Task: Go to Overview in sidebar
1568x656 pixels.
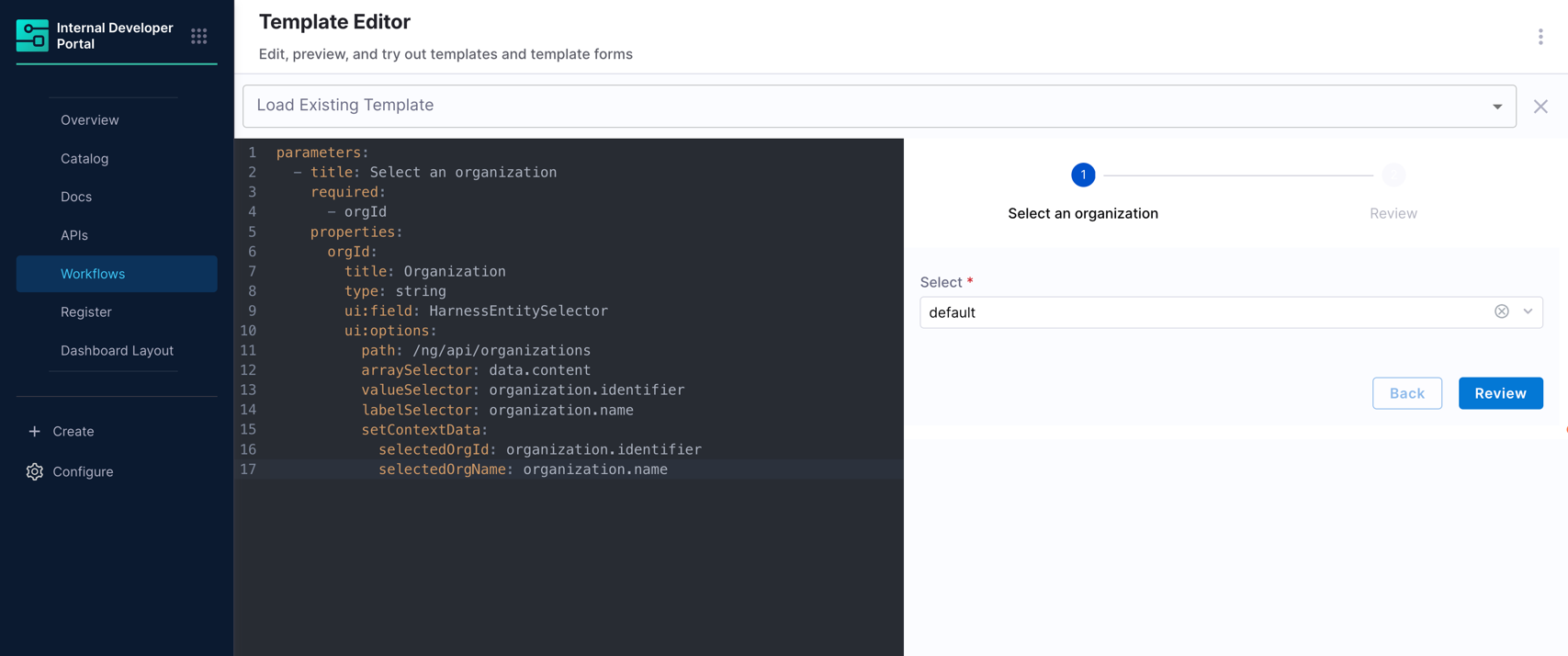Action: point(90,120)
